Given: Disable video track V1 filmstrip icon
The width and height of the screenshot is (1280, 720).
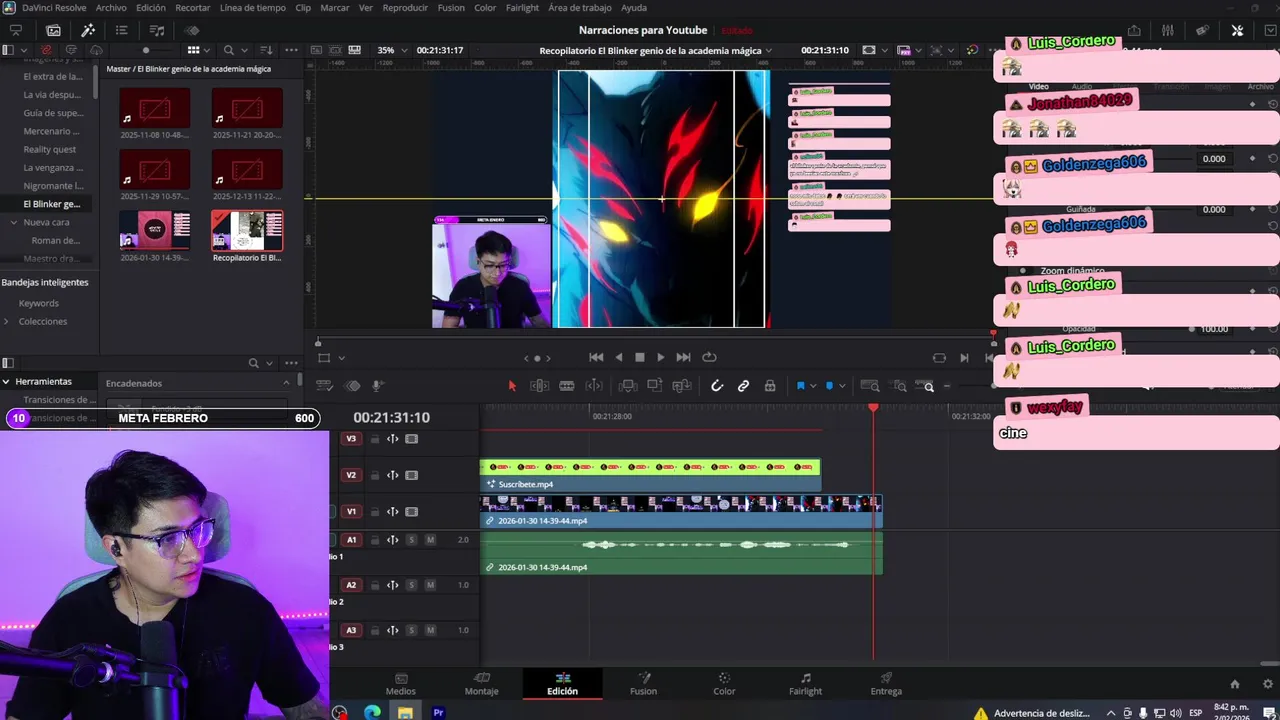Looking at the screenshot, I should click(411, 511).
